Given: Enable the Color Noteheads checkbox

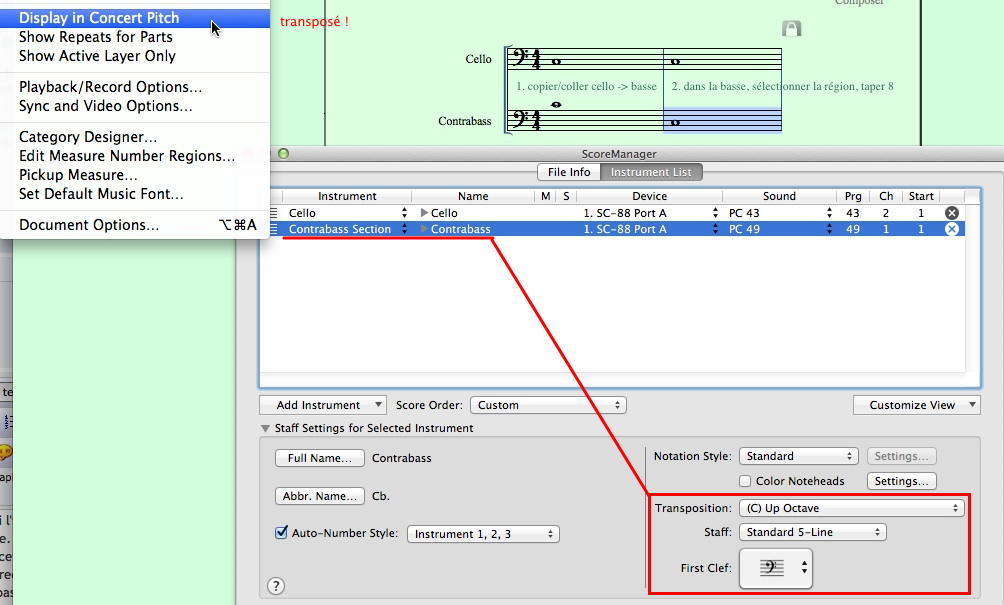Looking at the screenshot, I should point(745,481).
